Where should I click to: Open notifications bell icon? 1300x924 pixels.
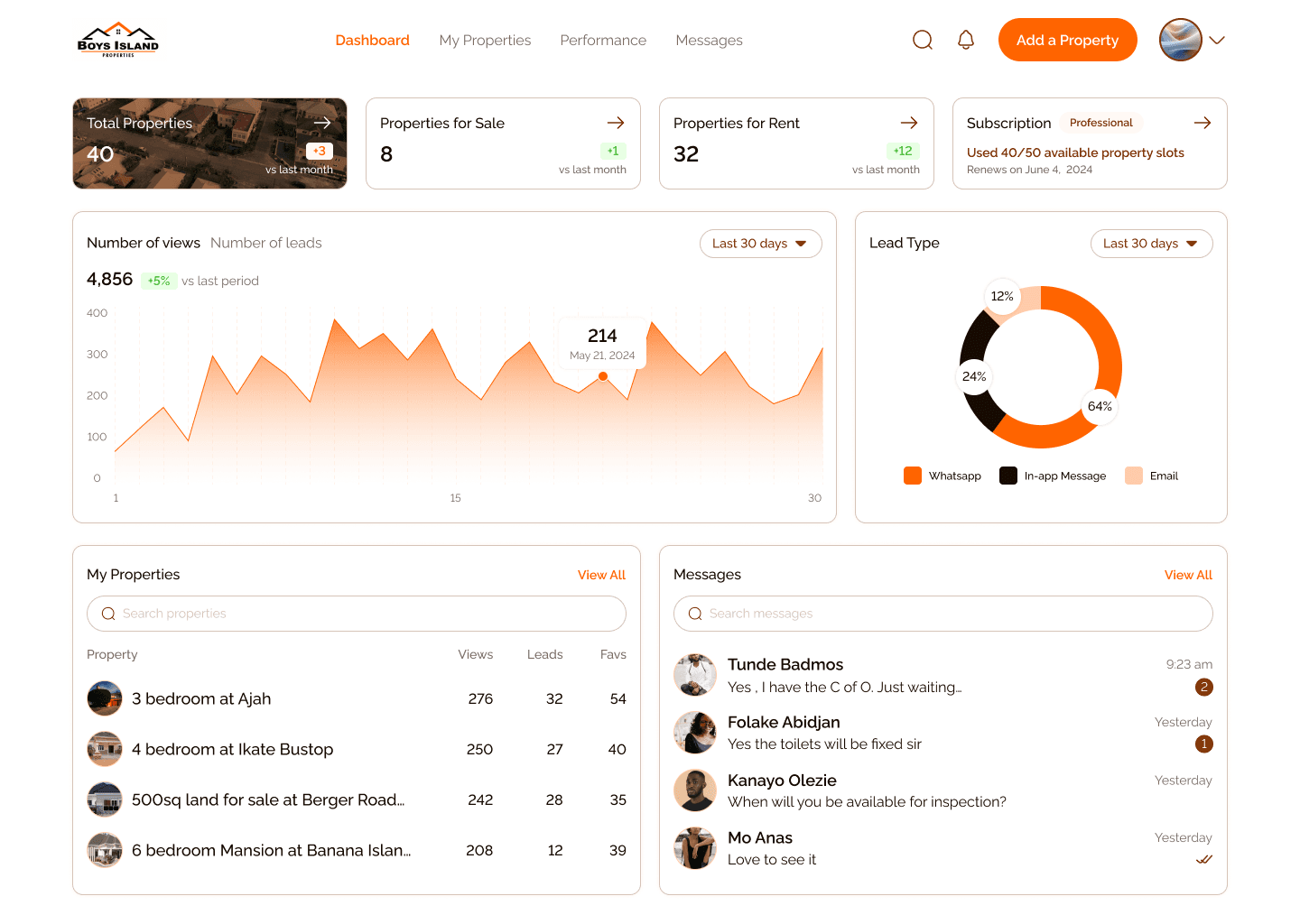tap(966, 40)
